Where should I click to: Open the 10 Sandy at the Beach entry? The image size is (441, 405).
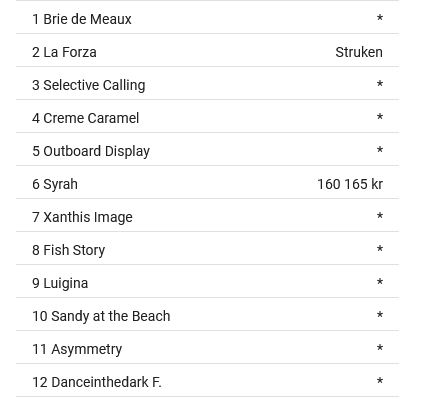click(x=207, y=314)
